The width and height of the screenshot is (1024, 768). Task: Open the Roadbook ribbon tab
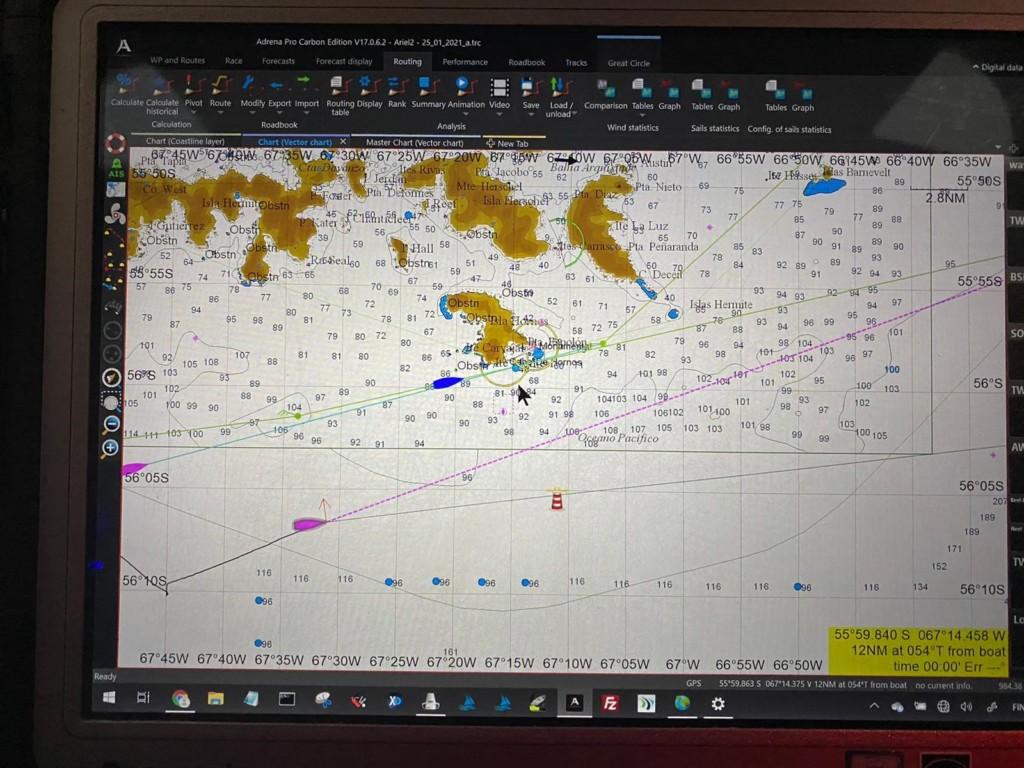click(x=526, y=63)
